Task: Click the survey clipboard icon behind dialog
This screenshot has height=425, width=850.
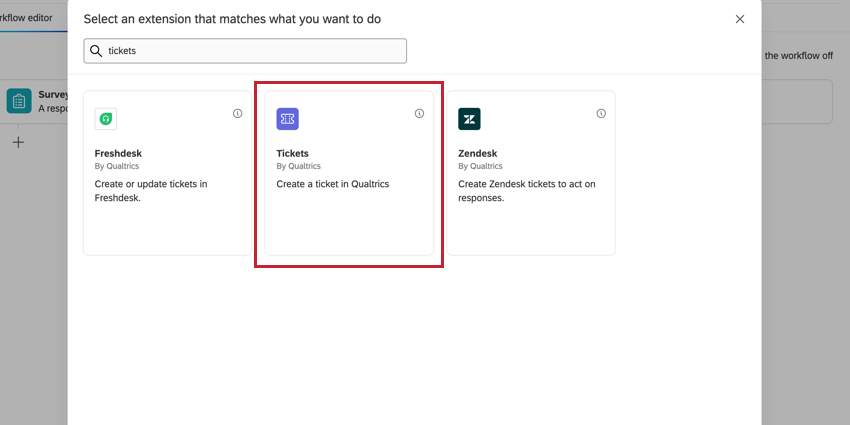Action: point(19,101)
